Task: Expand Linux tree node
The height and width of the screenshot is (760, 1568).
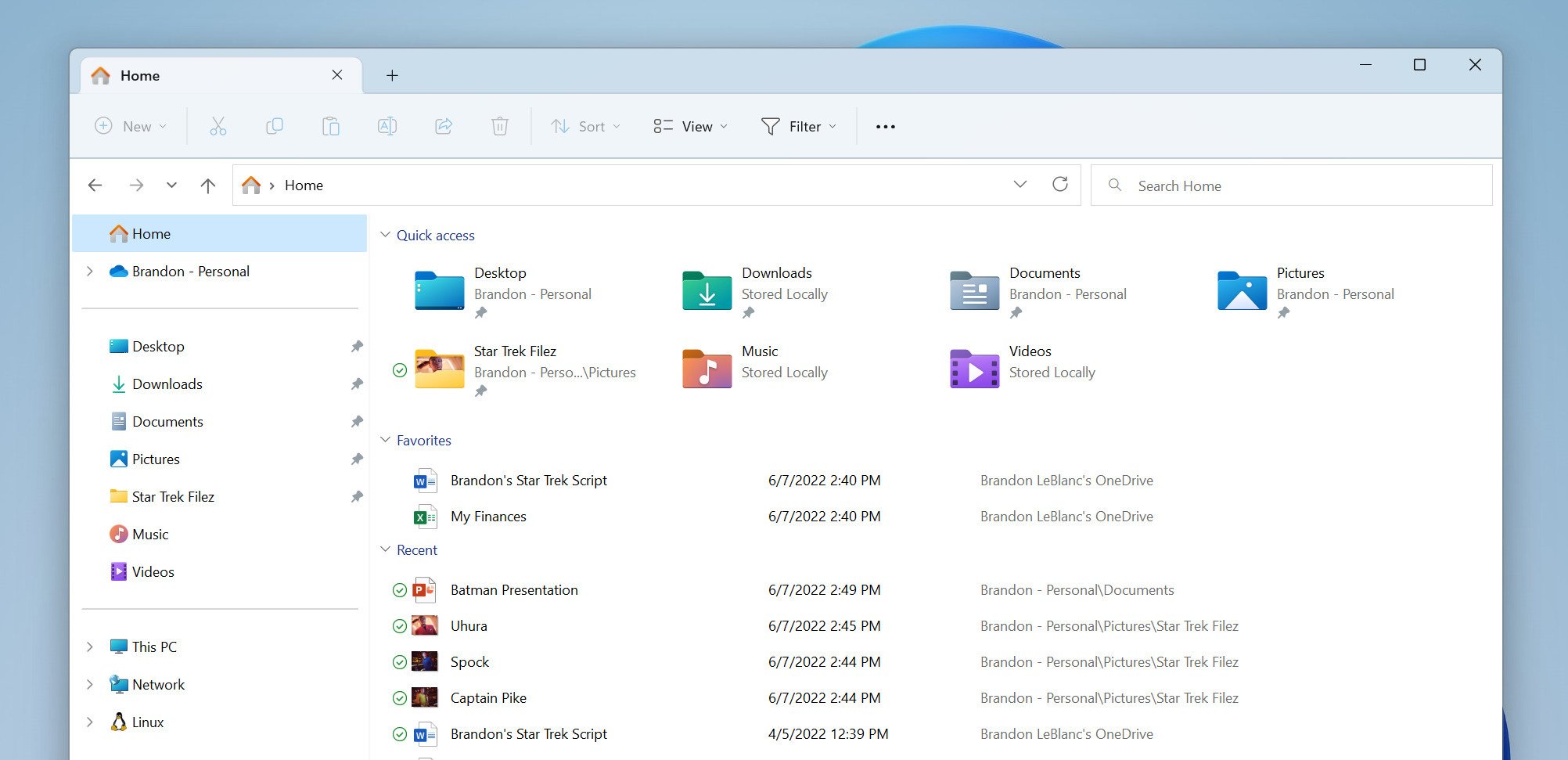Action: pyautogui.click(x=90, y=722)
